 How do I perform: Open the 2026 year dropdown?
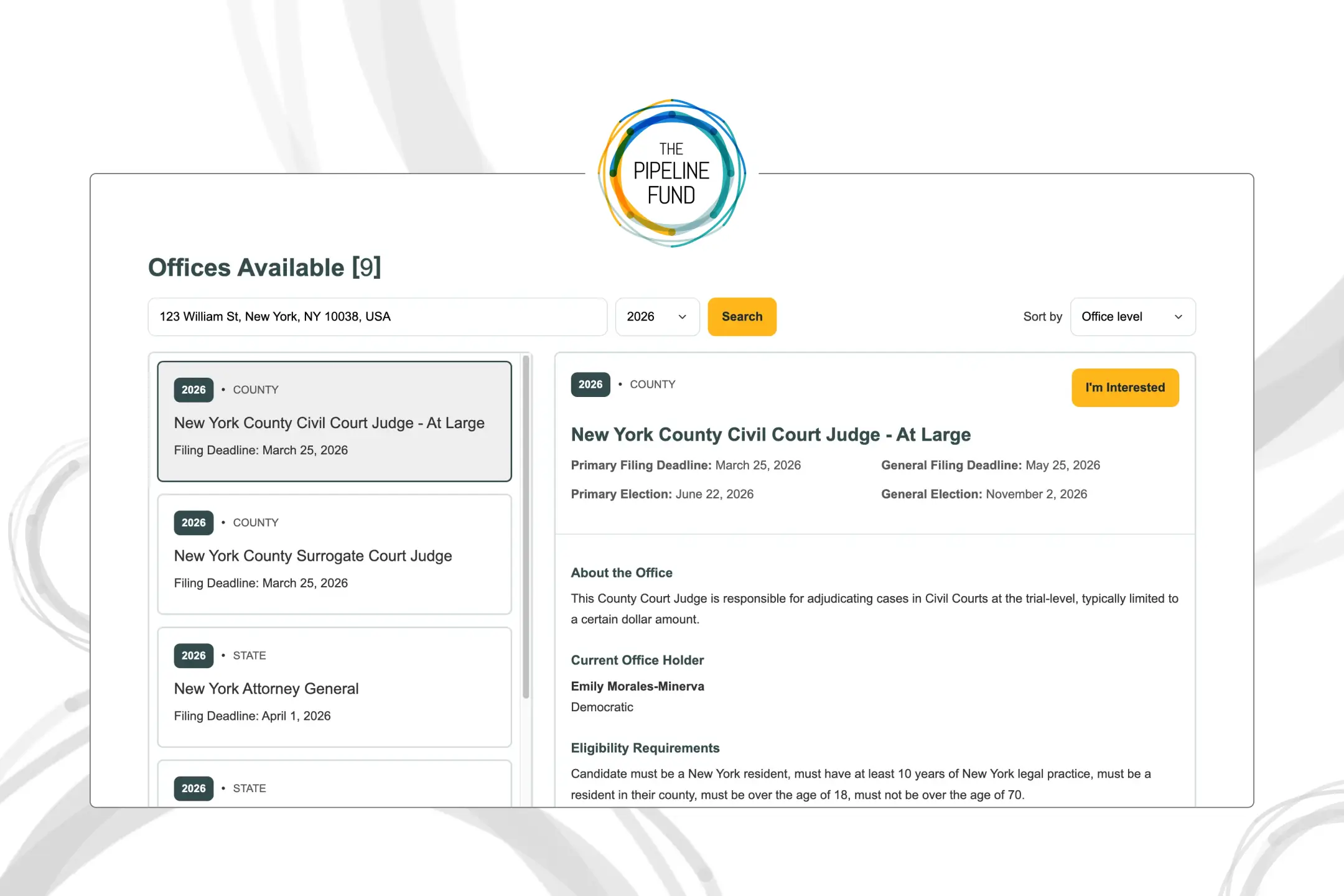click(x=656, y=317)
